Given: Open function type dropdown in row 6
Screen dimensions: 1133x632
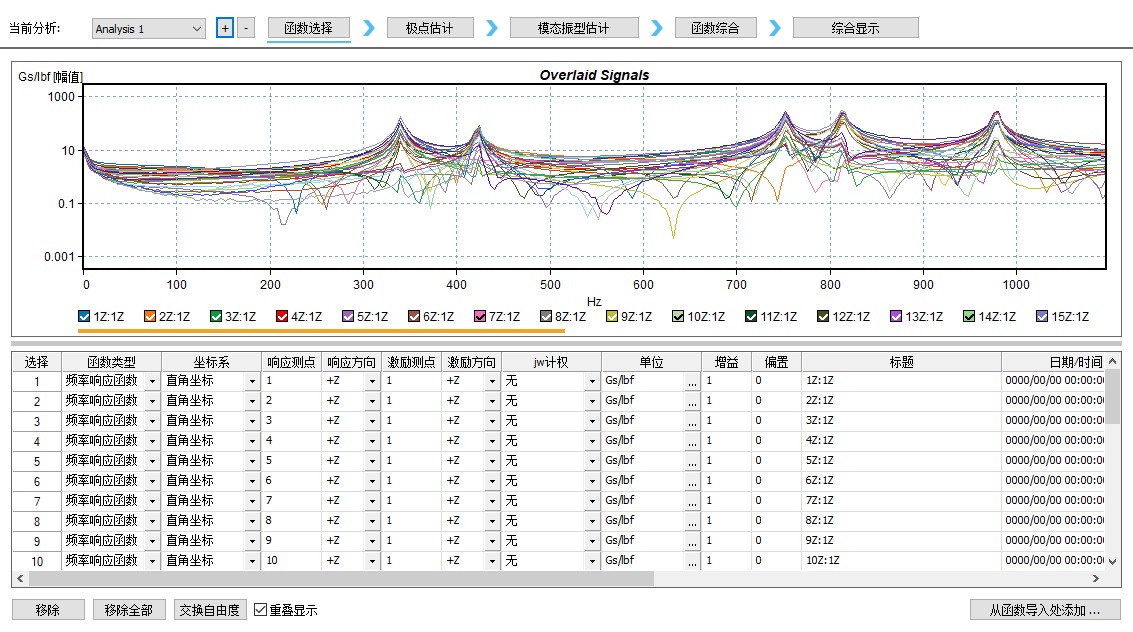Looking at the screenshot, I should click(152, 481).
